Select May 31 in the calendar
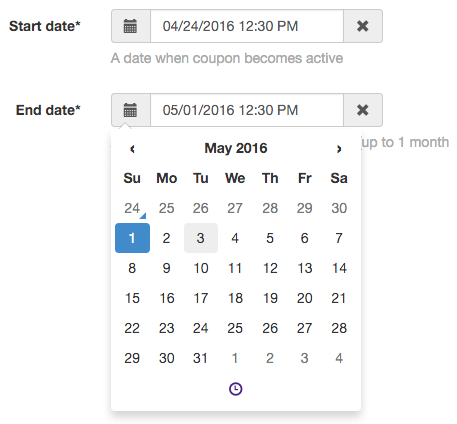This screenshot has height=424, width=457. pos(201,358)
